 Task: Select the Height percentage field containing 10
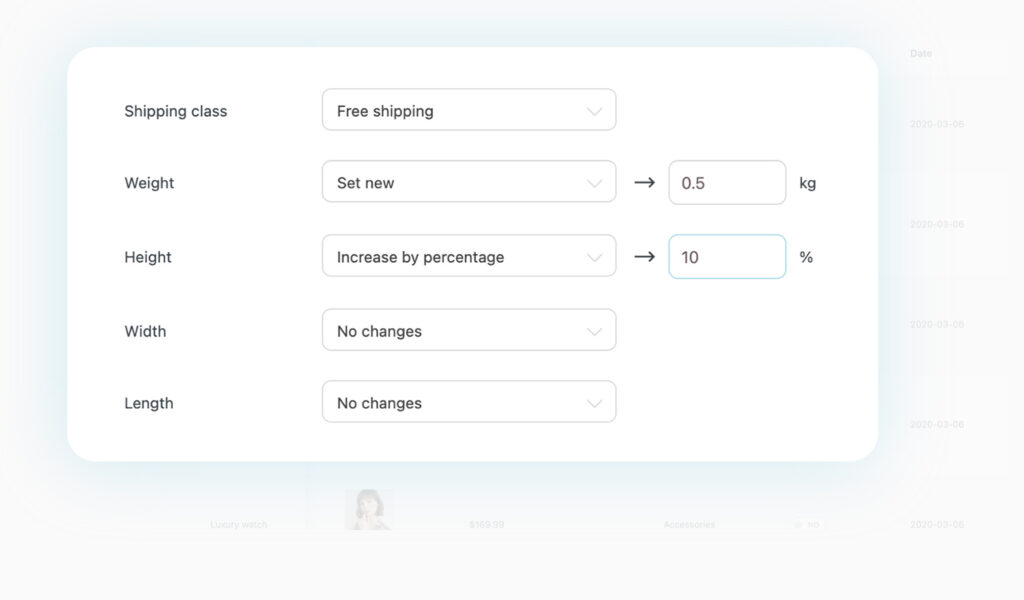727,256
